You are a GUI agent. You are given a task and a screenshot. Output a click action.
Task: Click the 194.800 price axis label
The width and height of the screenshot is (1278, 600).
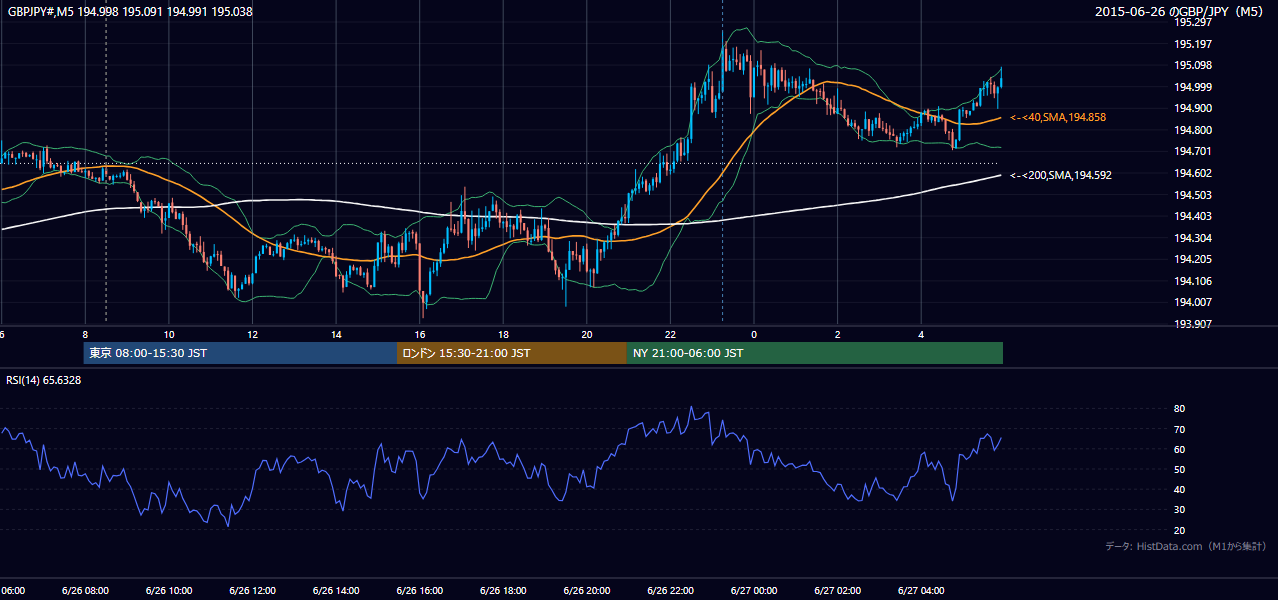1193,130
